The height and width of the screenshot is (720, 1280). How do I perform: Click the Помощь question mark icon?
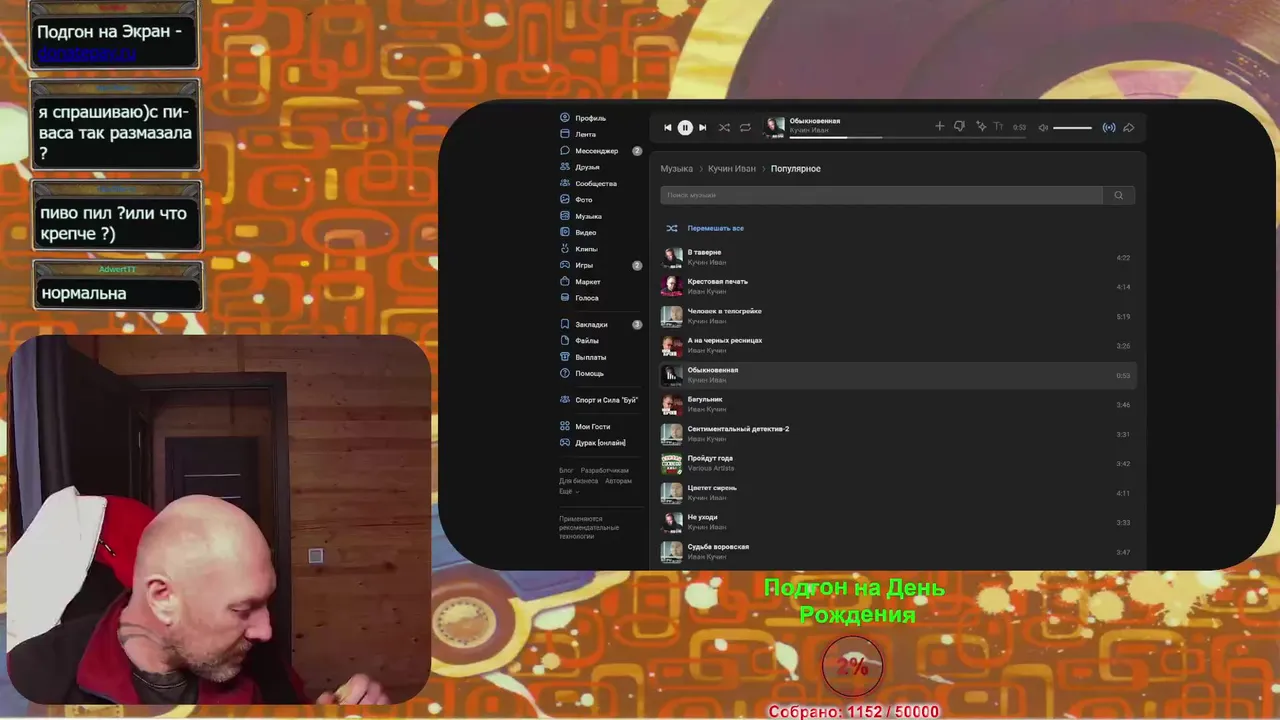pos(565,373)
